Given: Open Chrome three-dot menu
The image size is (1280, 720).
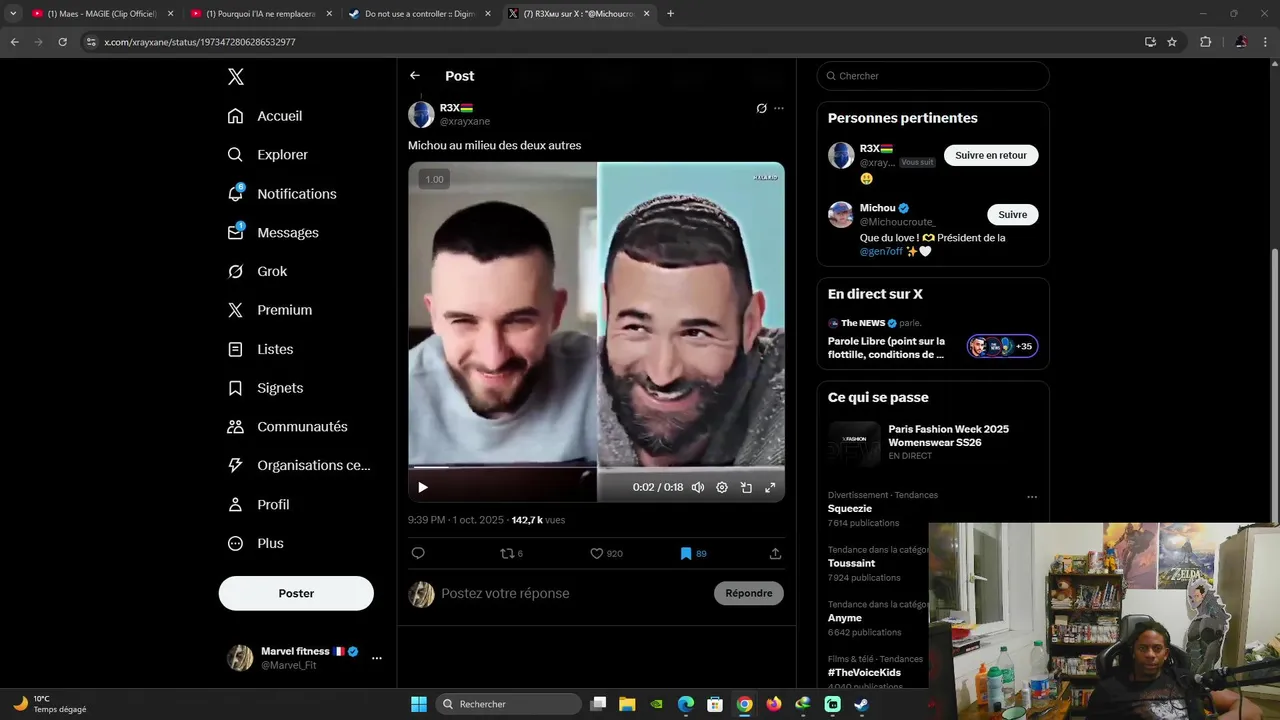Looking at the screenshot, I should pos(1266,42).
